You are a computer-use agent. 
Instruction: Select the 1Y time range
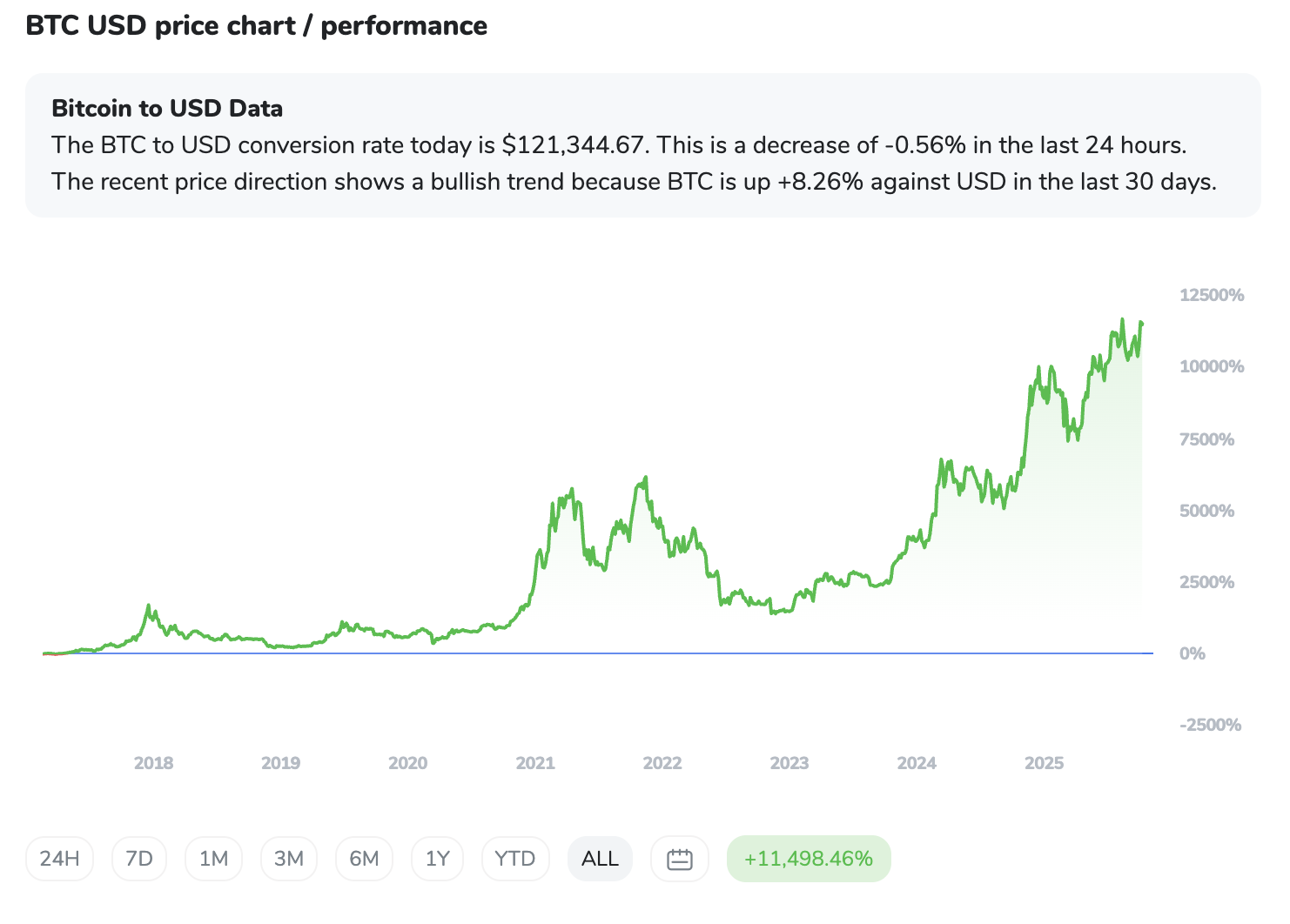437,859
